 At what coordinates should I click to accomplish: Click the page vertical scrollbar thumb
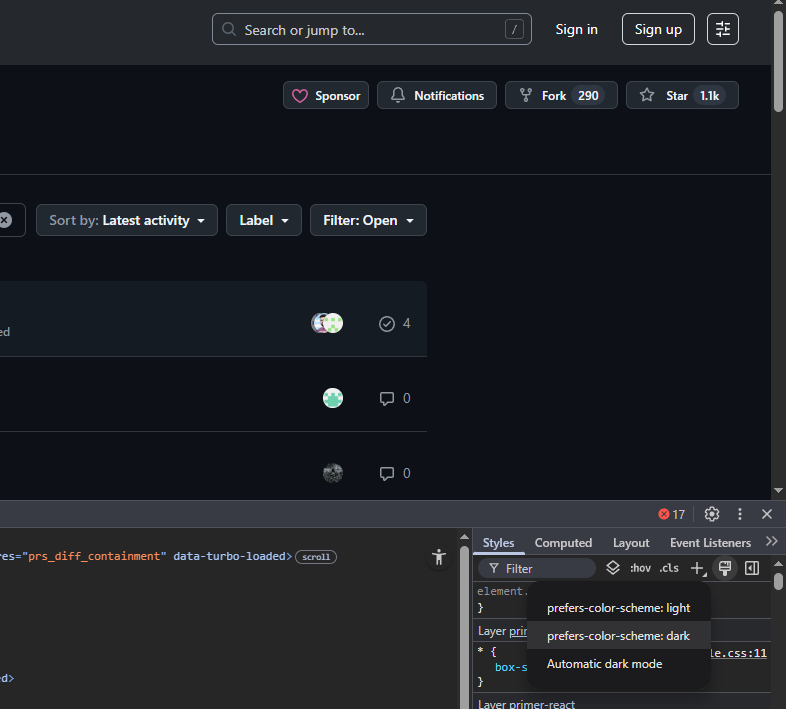[778, 63]
